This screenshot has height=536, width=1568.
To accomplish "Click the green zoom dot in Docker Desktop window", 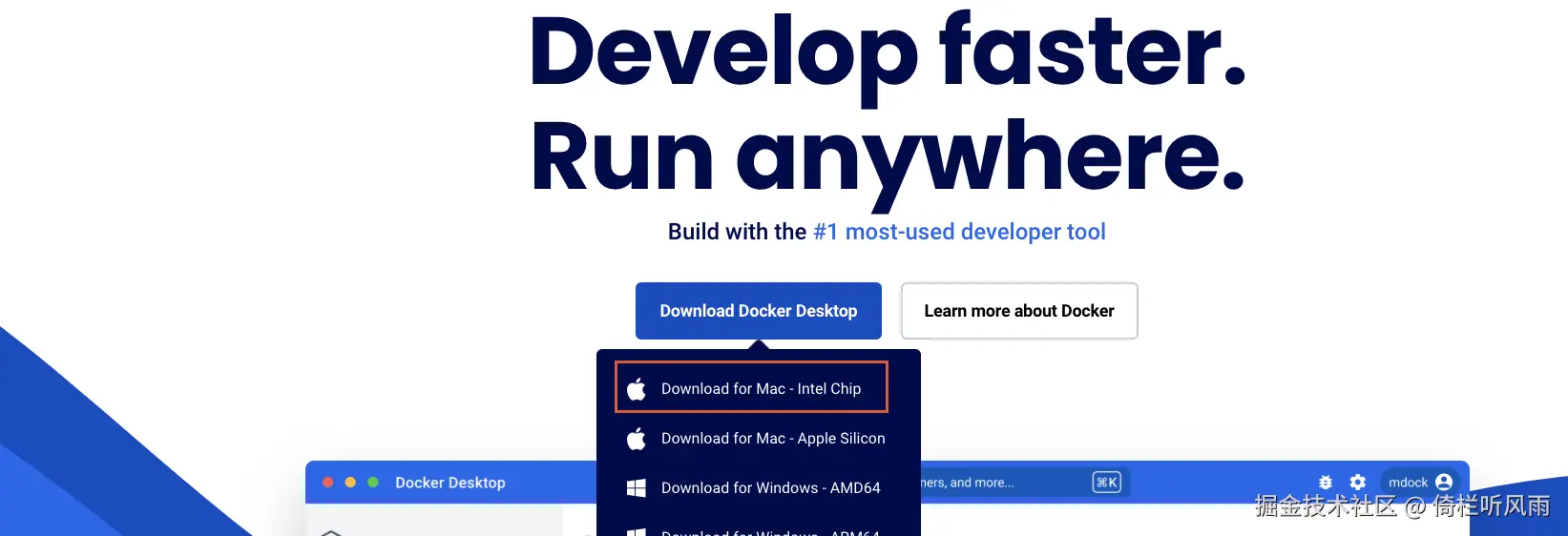I will tap(373, 483).
